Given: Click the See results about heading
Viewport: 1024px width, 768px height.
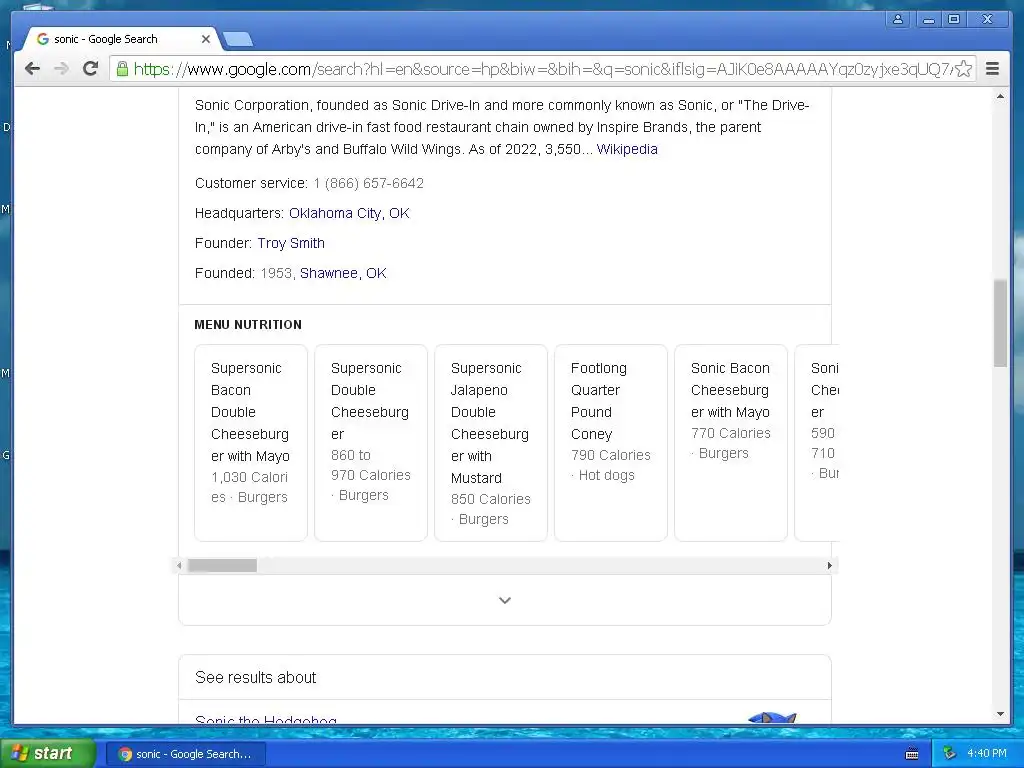Looking at the screenshot, I should (x=255, y=677).
